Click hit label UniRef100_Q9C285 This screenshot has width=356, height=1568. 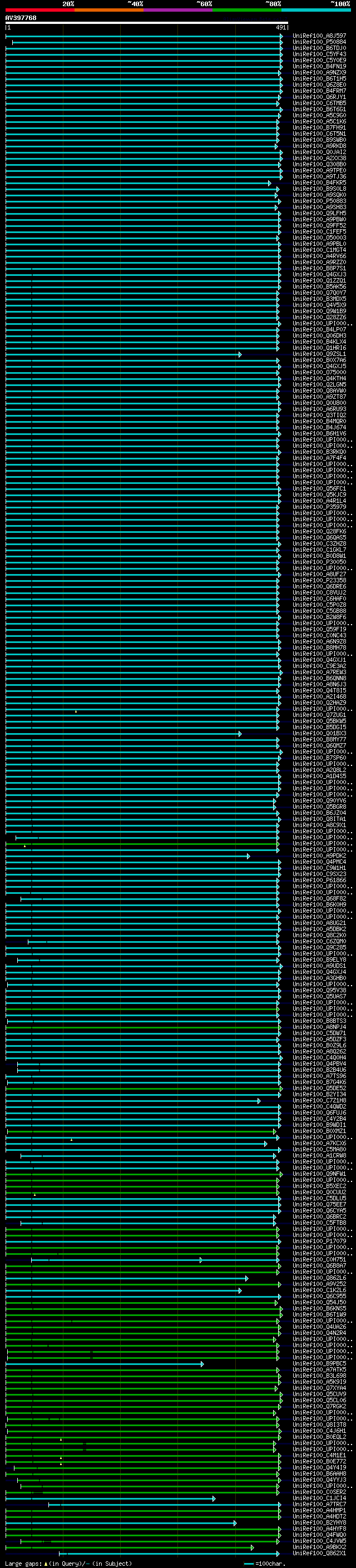pyautogui.click(x=319, y=948)
